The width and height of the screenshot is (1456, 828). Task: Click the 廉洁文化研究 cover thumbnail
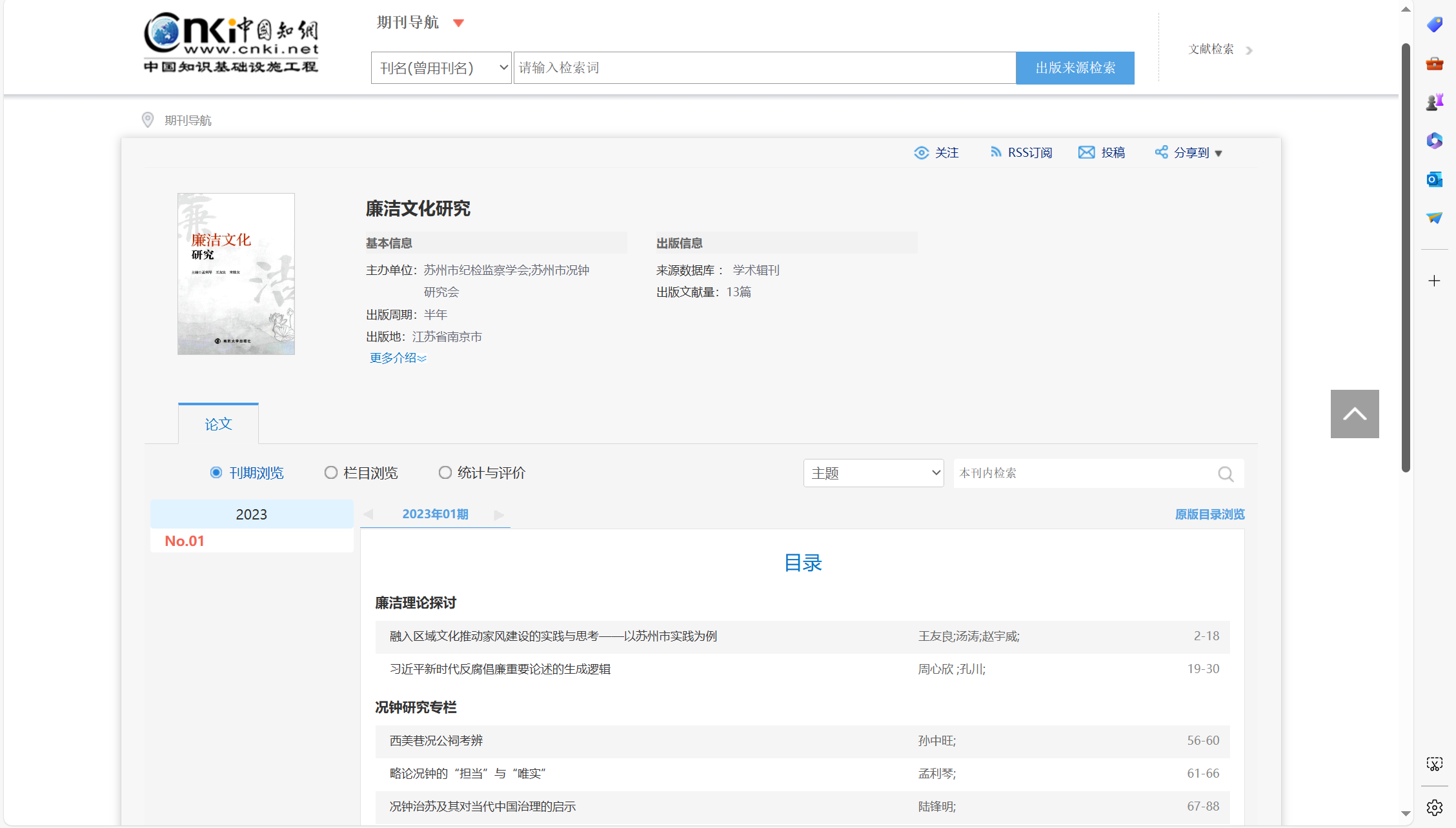coord(236,274)
